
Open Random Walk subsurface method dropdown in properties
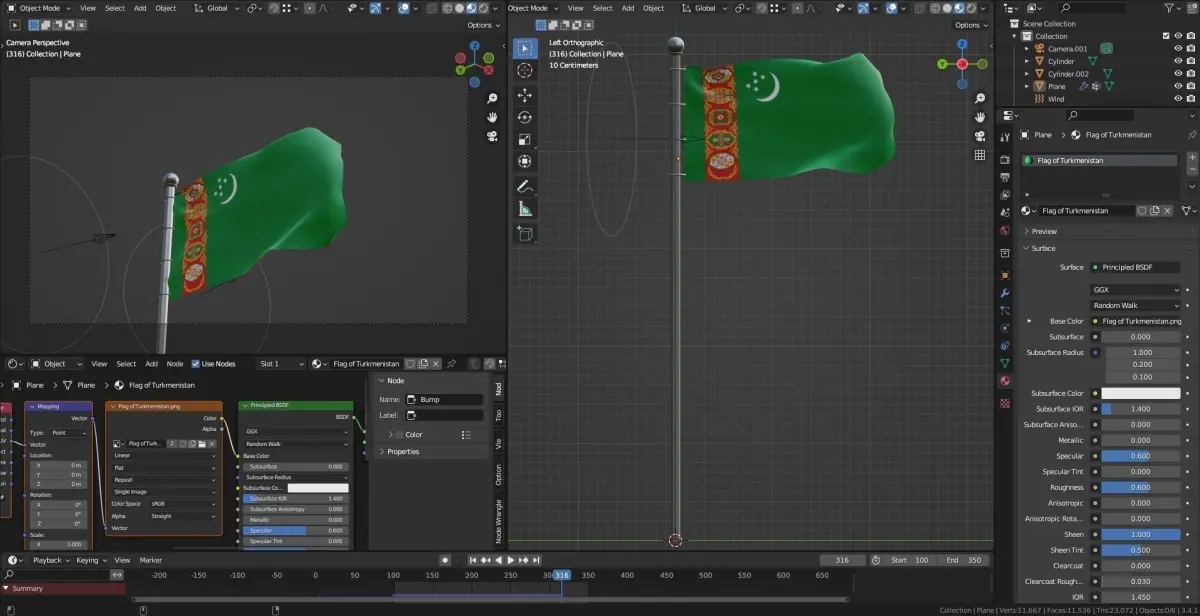coord(1136,305)
